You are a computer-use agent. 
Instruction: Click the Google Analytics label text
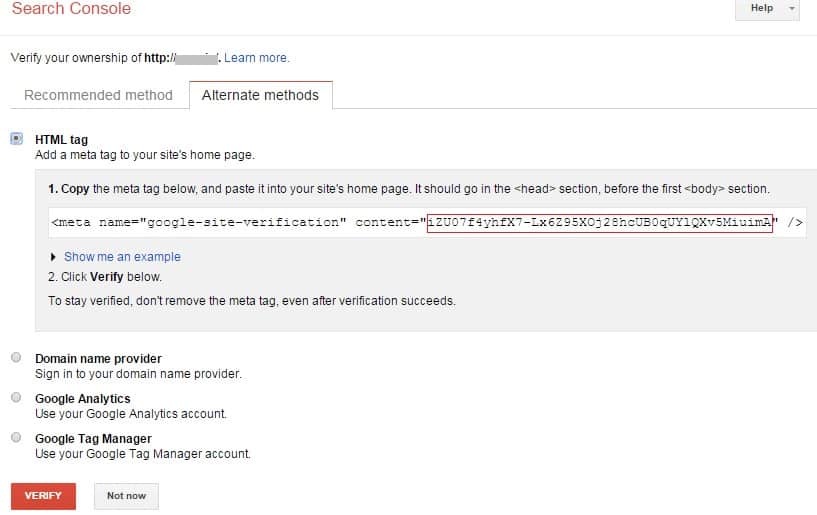(x=83, y=399)
